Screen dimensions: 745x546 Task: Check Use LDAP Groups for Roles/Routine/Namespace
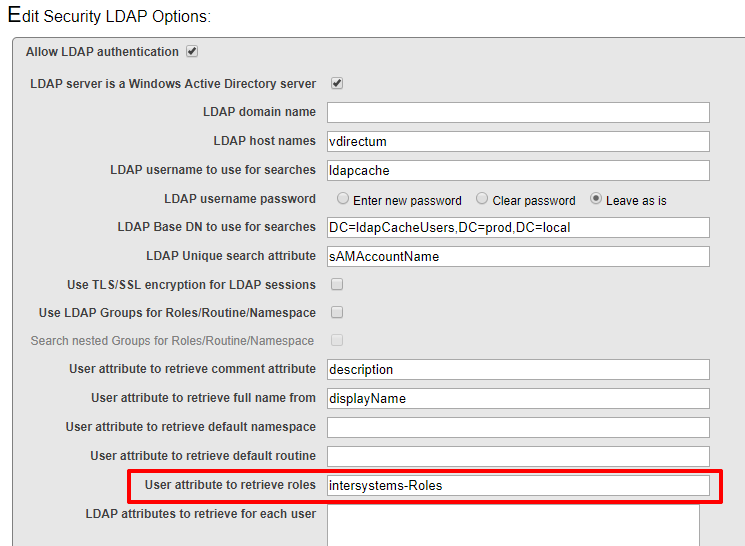337,312
